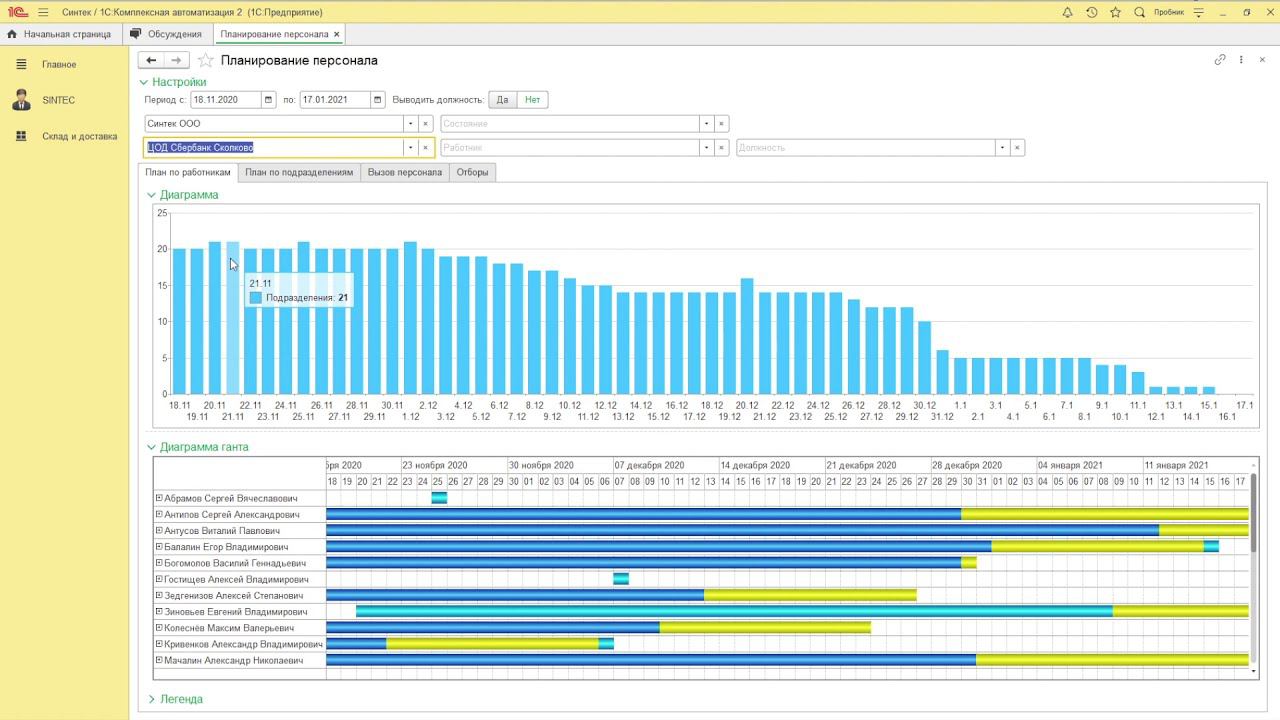Open the Вызов персонала tab
The width and height of the screenshot is (1280, 720).
(404, 172)
